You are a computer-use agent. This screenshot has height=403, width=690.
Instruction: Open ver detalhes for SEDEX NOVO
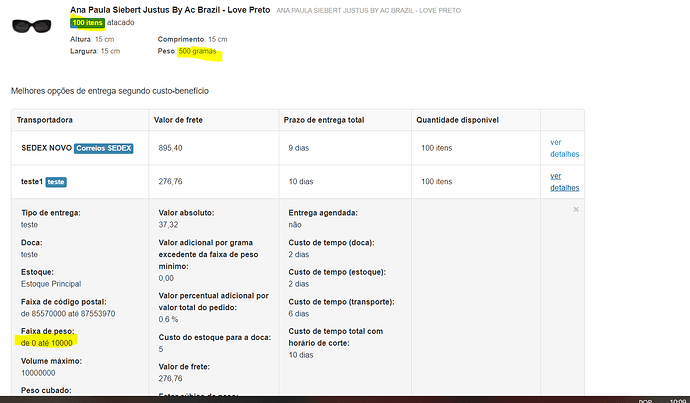click(564, 148)
